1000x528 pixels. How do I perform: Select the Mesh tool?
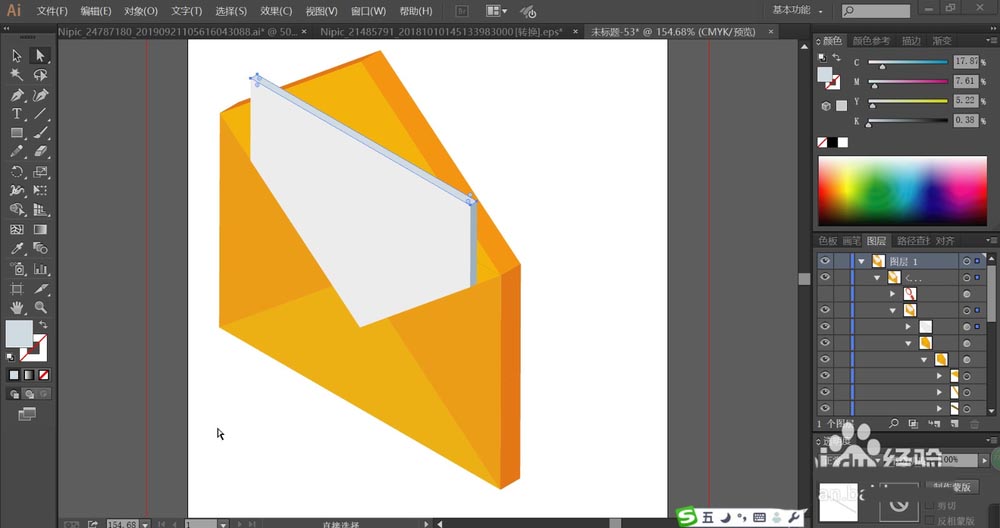(17, 230)
